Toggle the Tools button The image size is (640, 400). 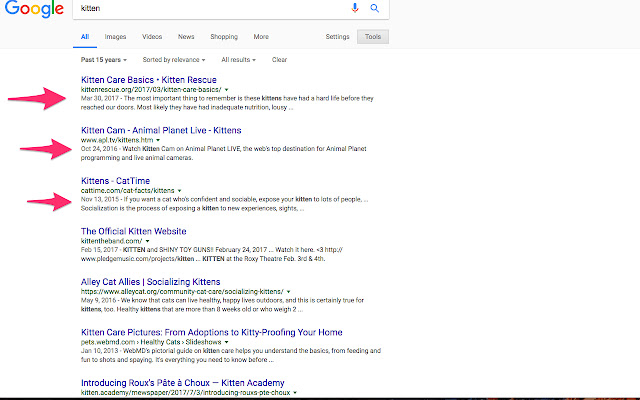tap(373, 37)
